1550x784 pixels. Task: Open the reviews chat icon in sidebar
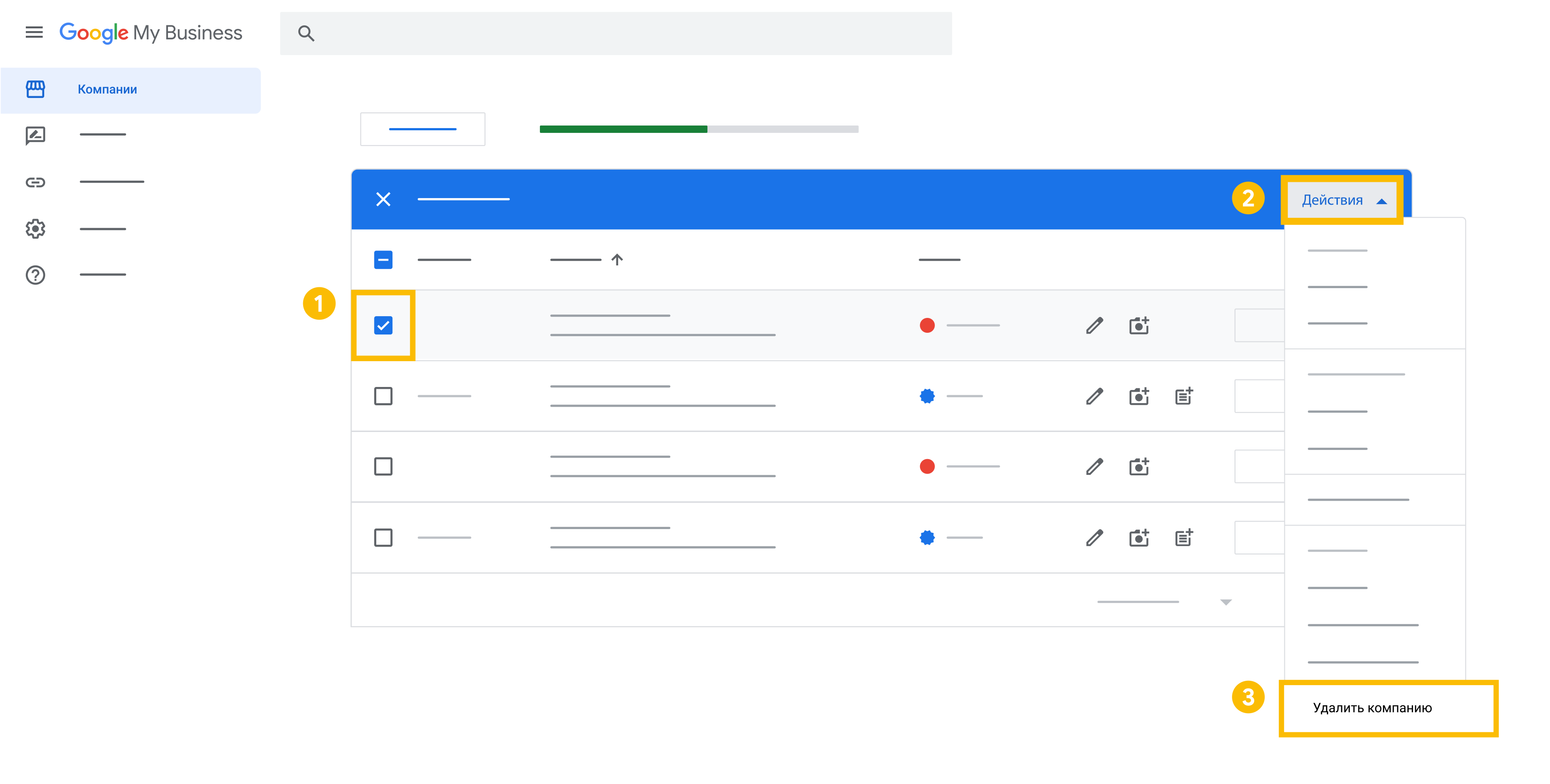(35, 135)
